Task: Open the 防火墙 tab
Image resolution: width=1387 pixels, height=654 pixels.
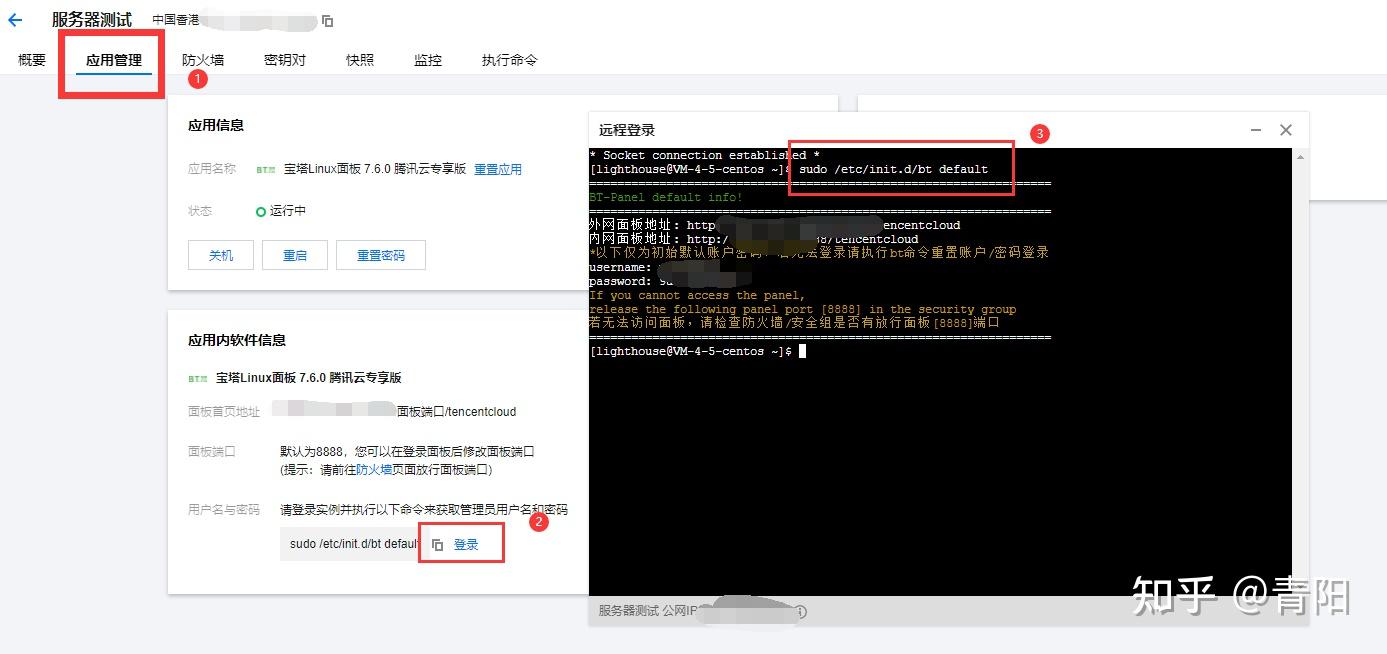Action: coord(203,60)
